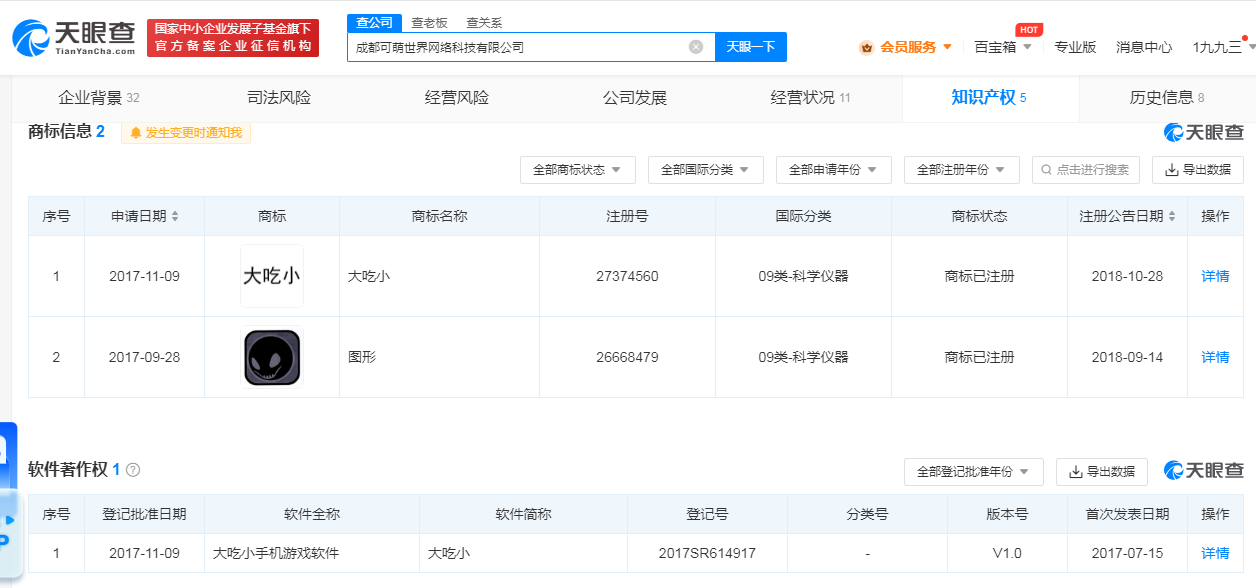Click the V1.0 version number cell
The width and height of the screenshot is (1256, 588).
(1007, 553)
